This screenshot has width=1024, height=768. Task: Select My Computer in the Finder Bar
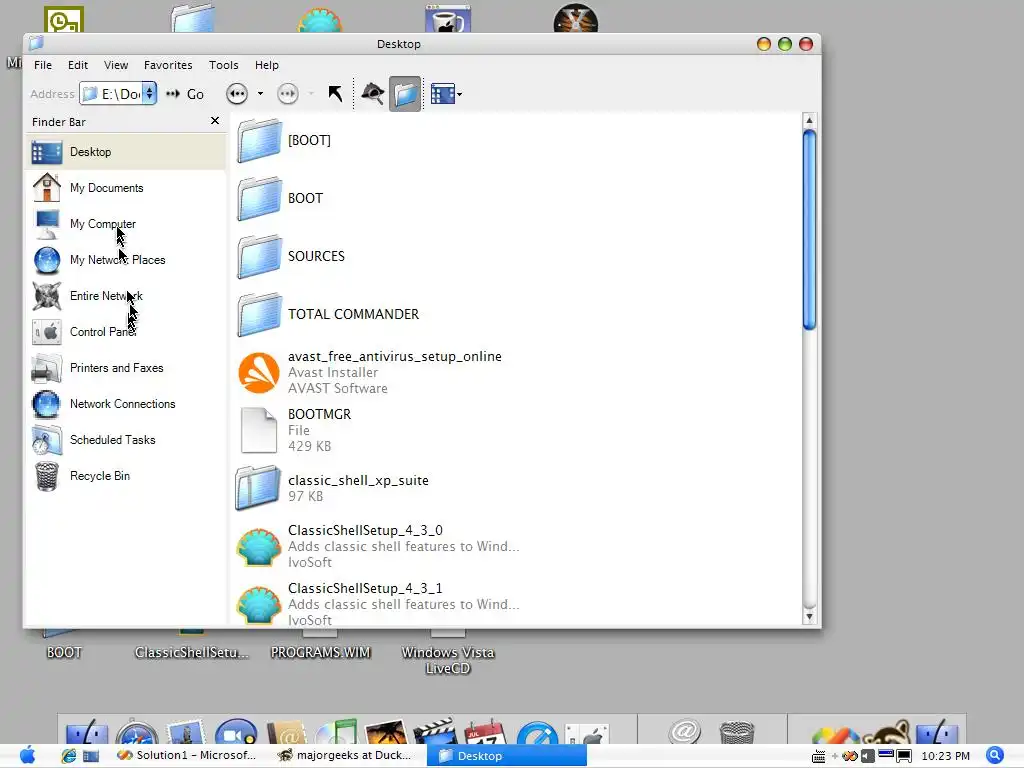[126, 224]
